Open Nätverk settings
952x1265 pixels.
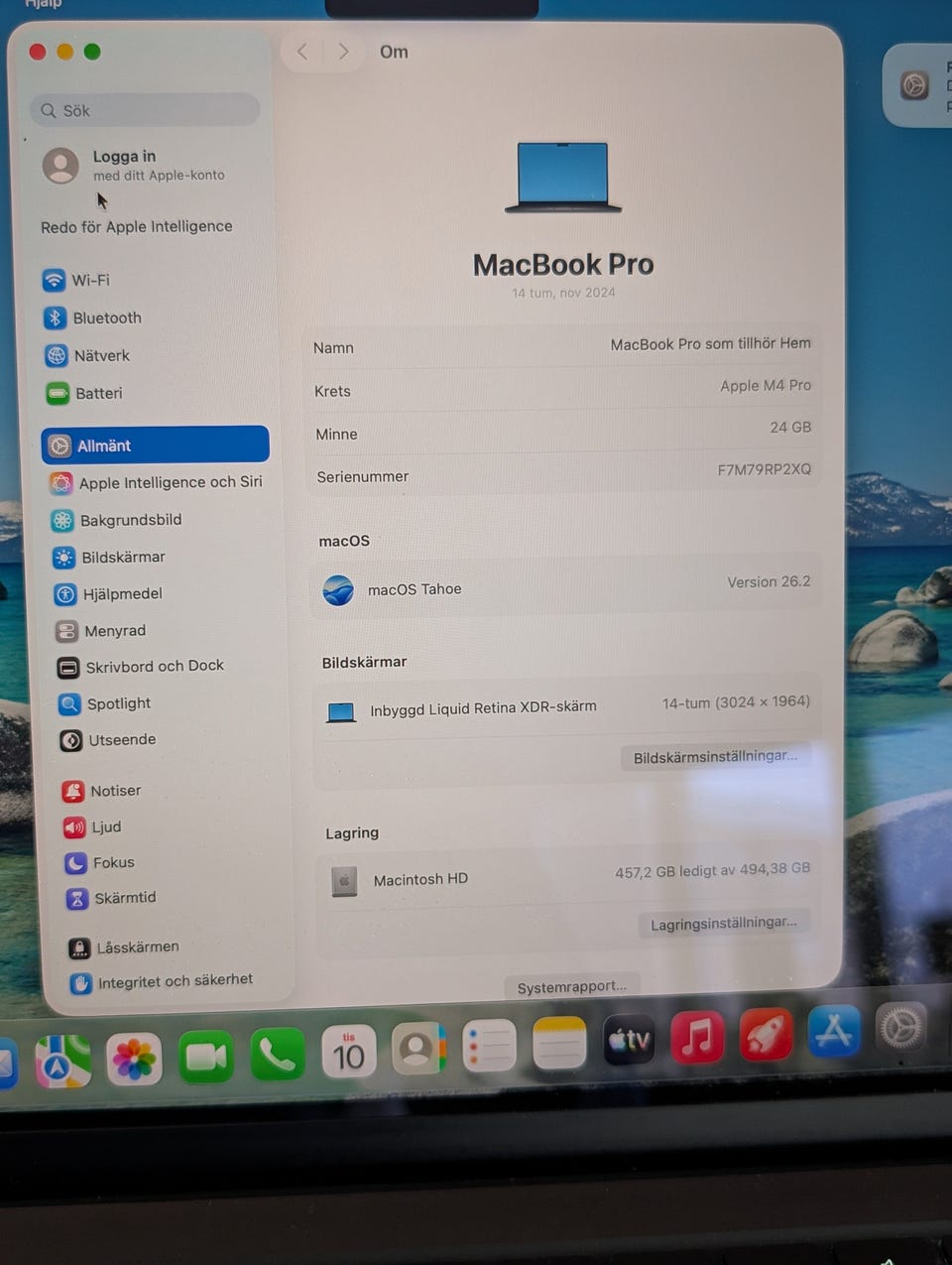pos(88,355)
